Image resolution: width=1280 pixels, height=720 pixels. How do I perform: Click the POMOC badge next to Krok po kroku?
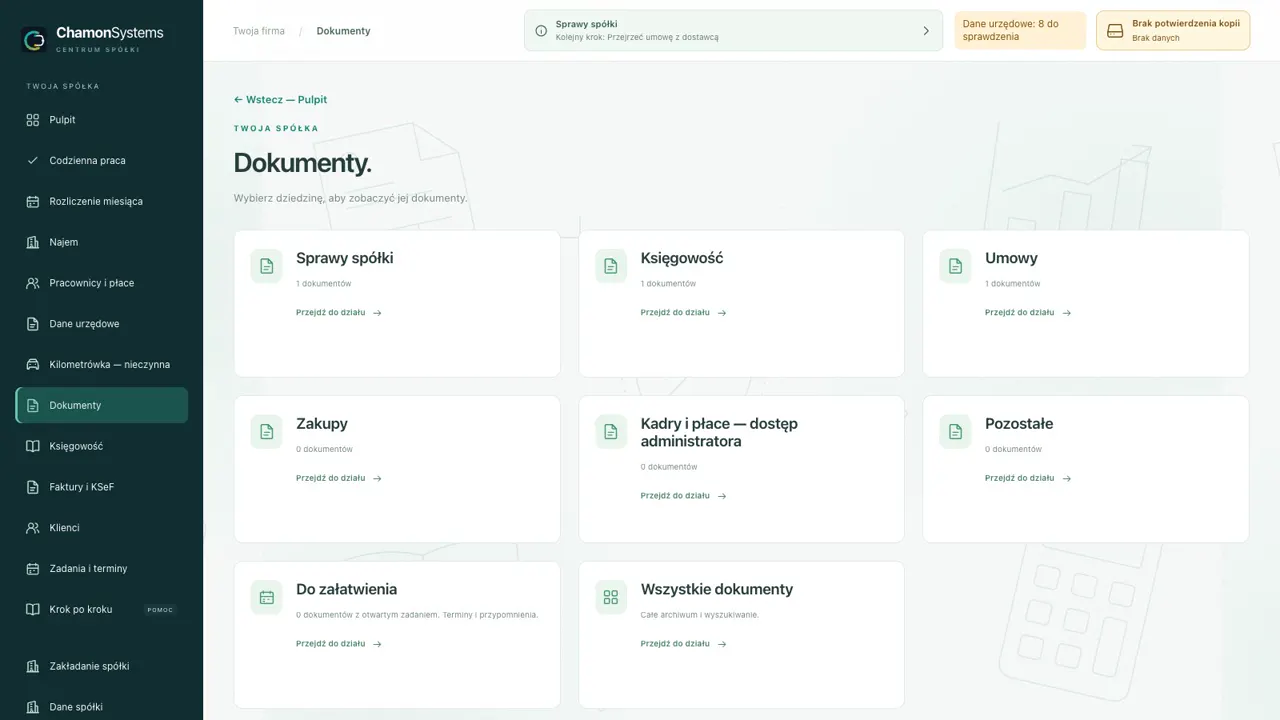pos(159,610)
